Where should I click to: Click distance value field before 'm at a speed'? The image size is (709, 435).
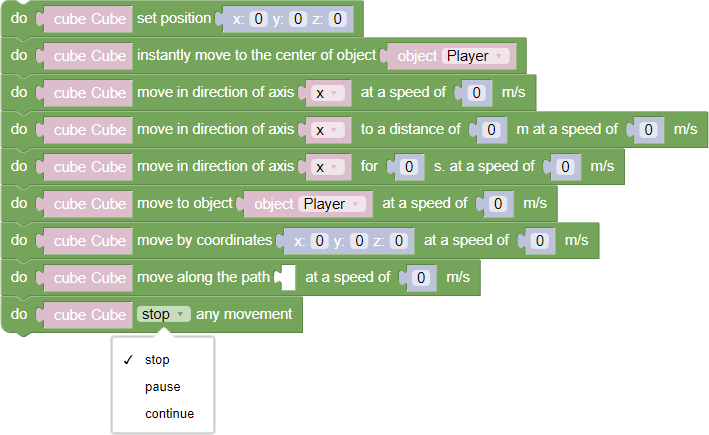tap(490, 130)
